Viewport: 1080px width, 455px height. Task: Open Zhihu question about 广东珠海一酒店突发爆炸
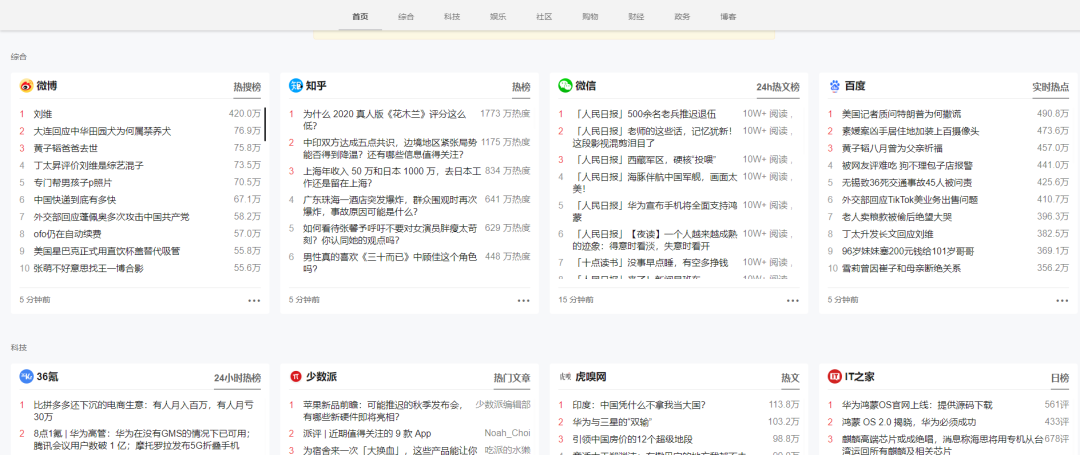click(390, 205)
